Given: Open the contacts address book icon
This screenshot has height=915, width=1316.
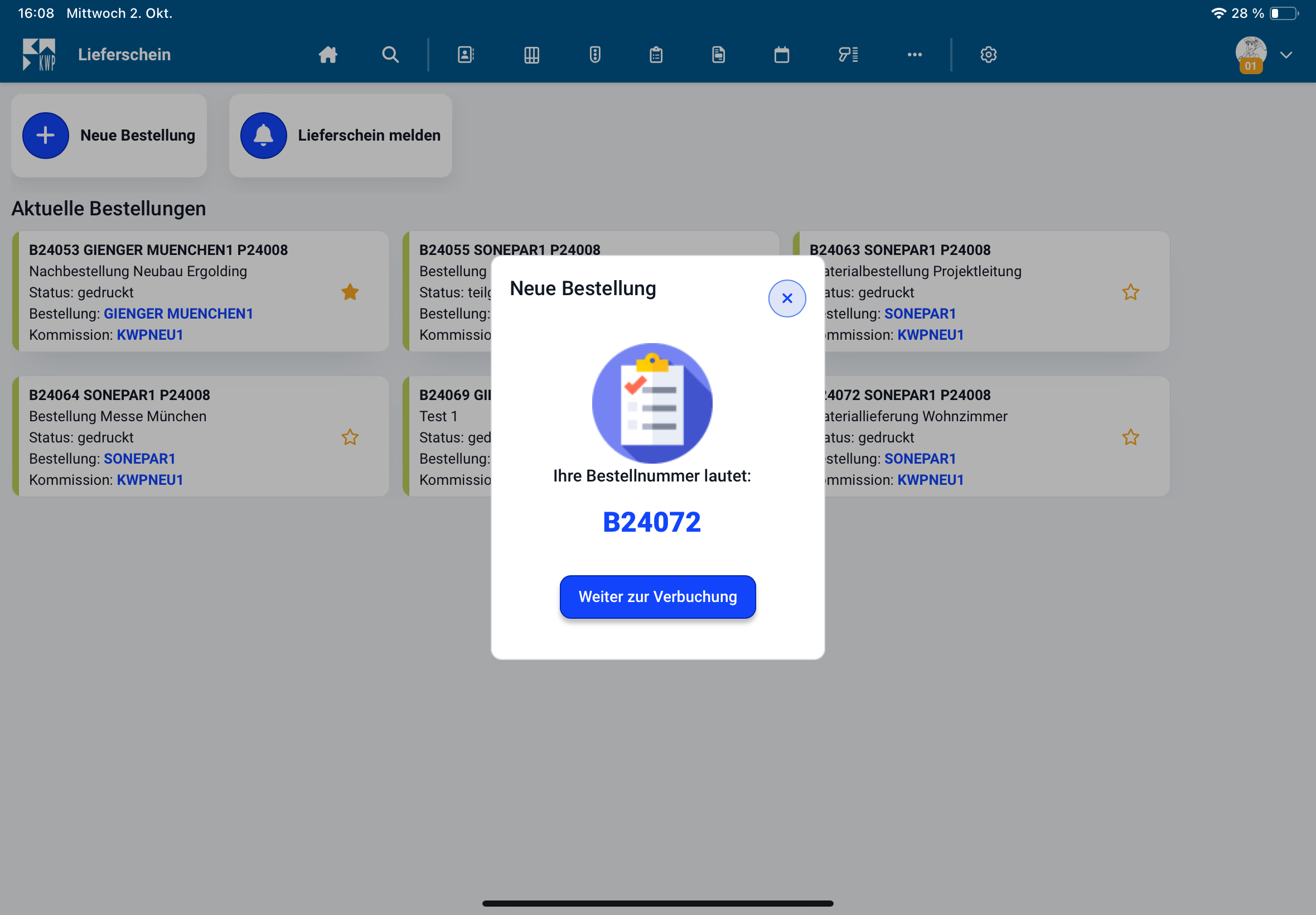Looking at the screenshot, I should [465, 55].
